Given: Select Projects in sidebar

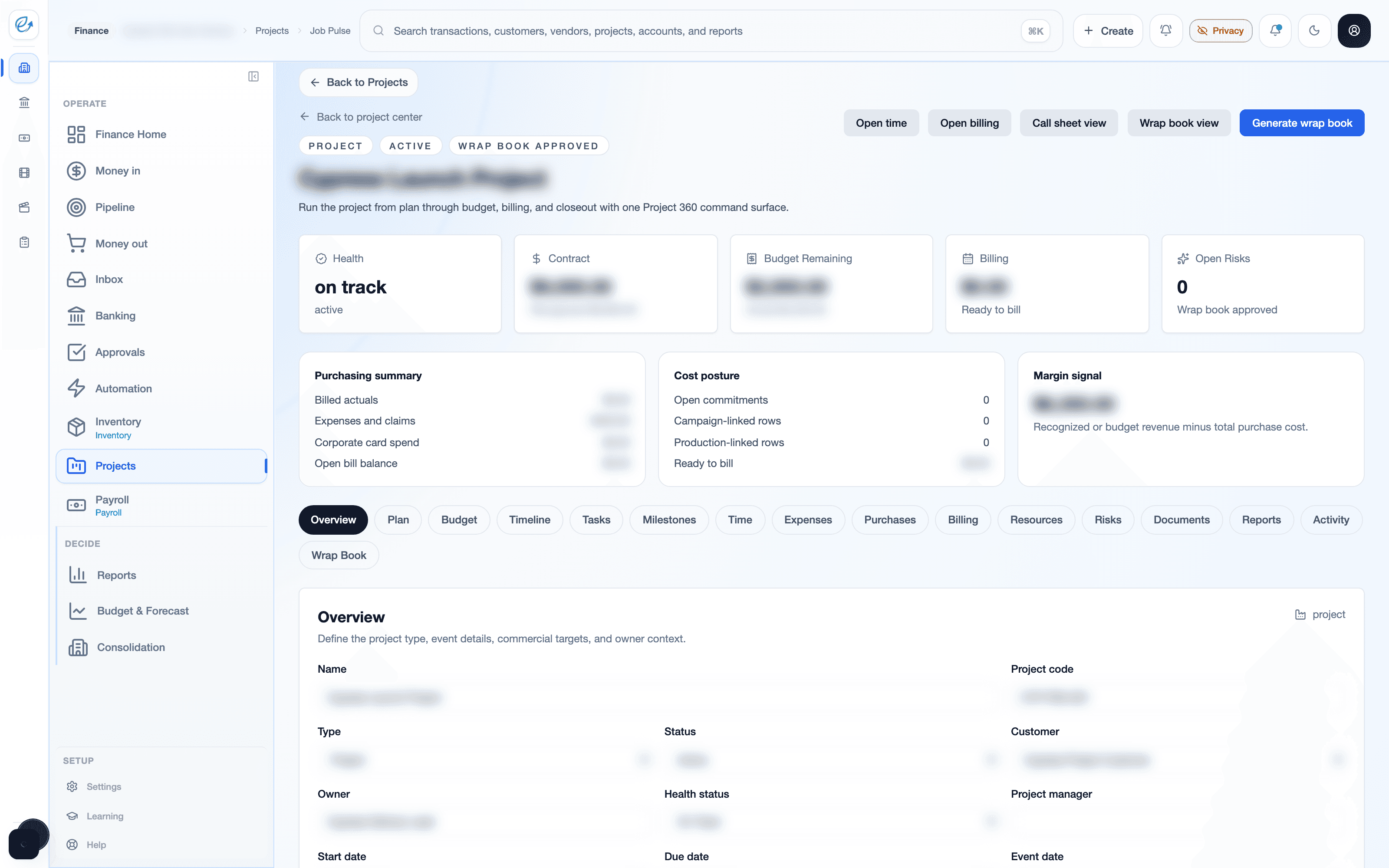Looking at the screenshot, I should pos(161,466).
